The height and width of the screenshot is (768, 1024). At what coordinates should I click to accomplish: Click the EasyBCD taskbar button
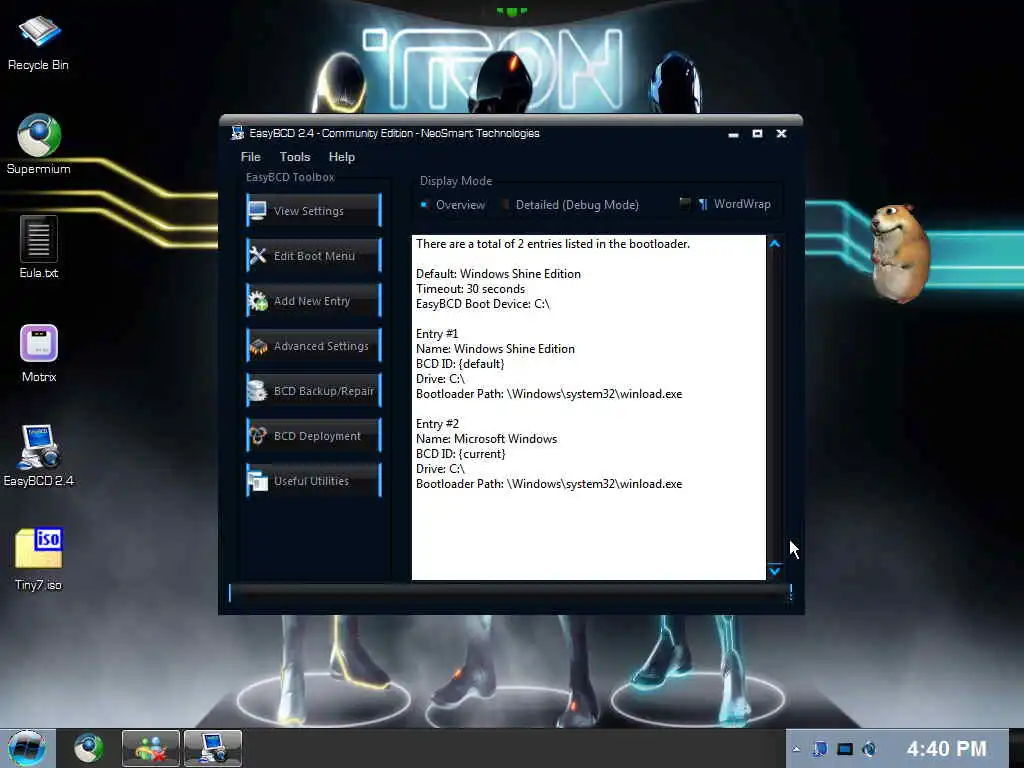coord(213,748)
